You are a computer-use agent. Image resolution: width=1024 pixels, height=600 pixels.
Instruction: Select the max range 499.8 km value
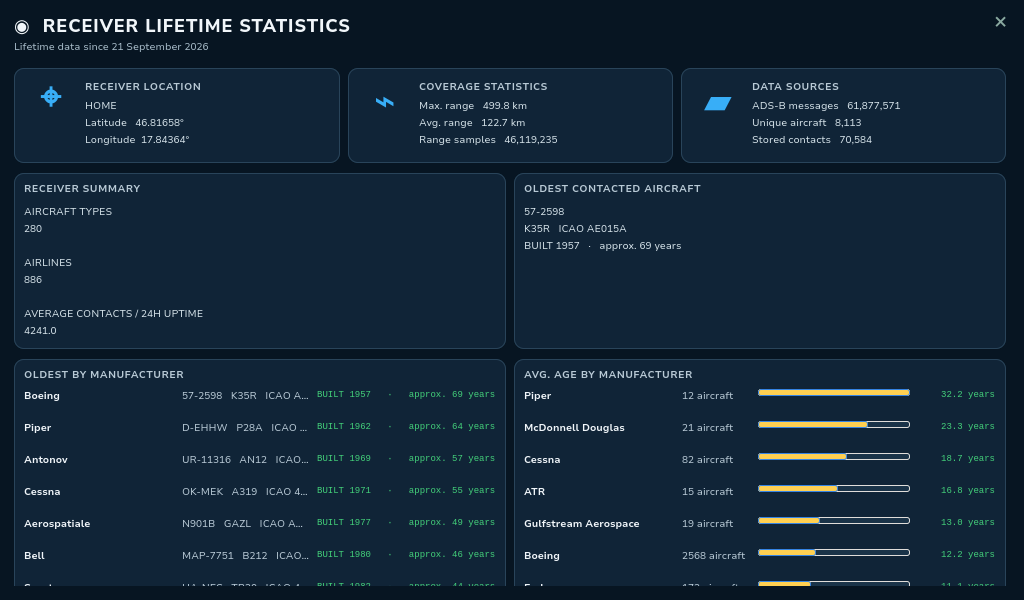coord(505,106)
